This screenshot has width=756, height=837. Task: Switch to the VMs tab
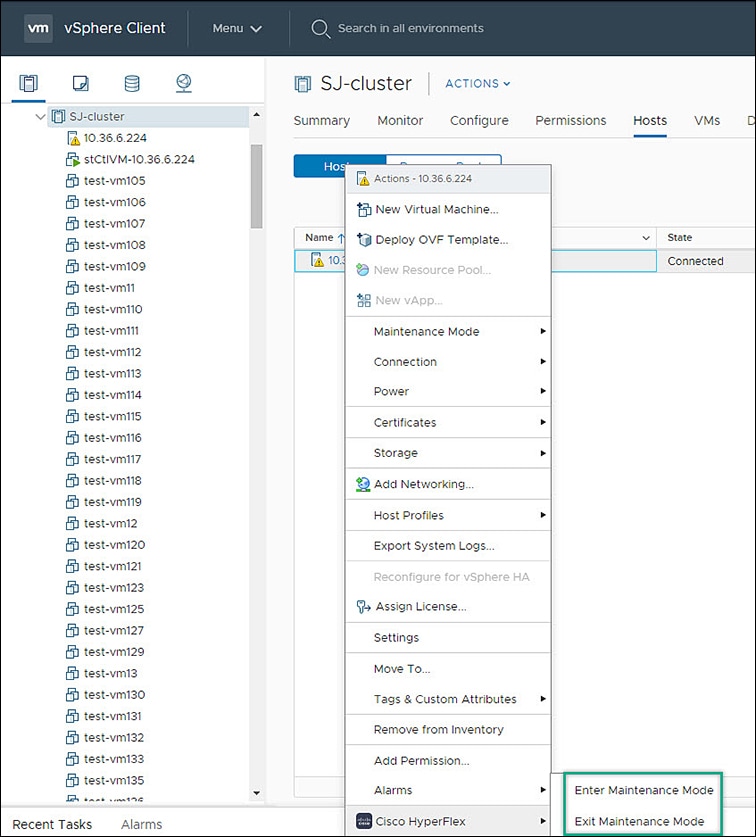pyautogui.click(x=707, y=121)
